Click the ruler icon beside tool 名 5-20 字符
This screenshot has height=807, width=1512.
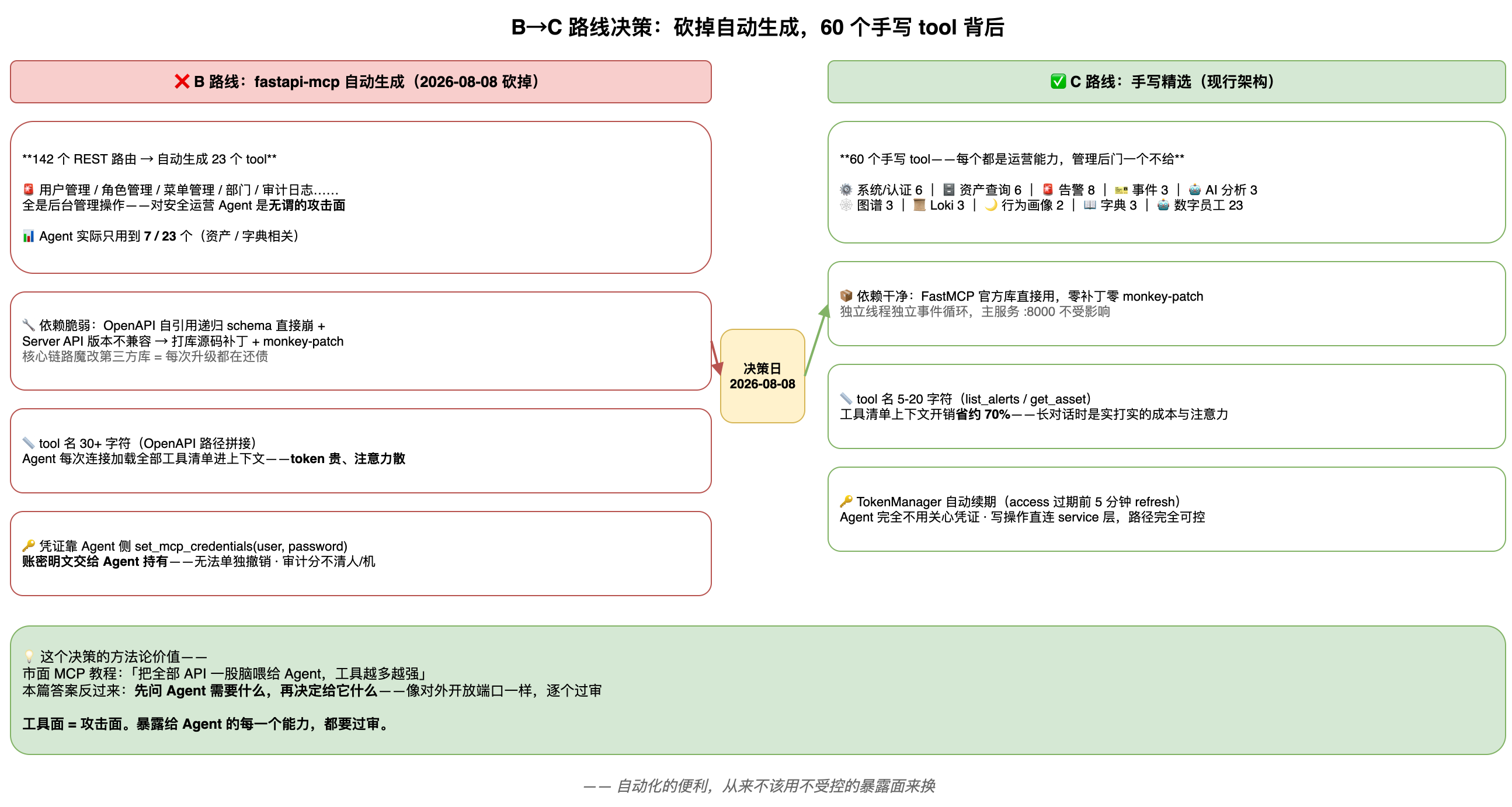846,399
